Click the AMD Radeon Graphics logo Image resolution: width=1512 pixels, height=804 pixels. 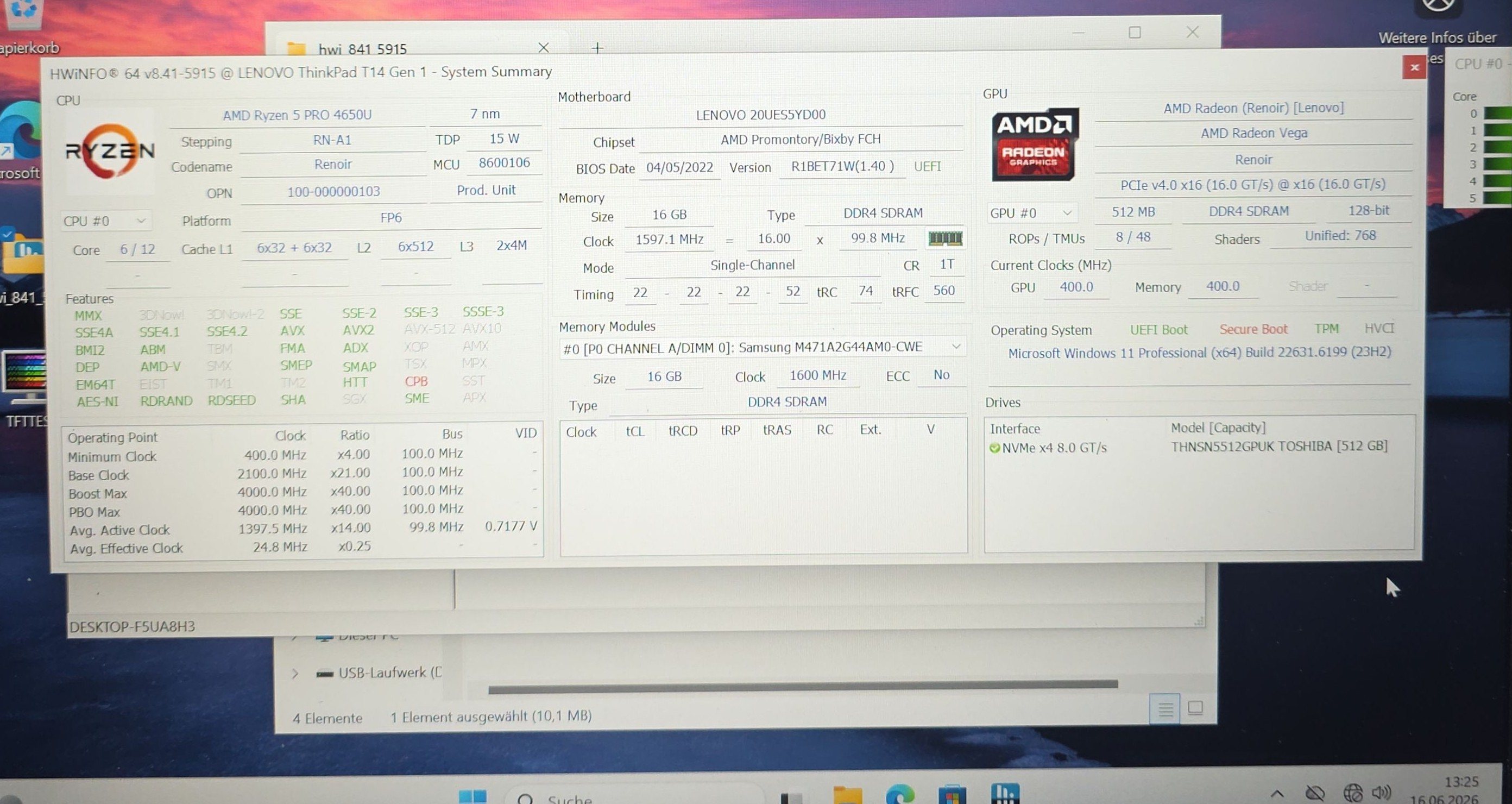[1035, 145]
